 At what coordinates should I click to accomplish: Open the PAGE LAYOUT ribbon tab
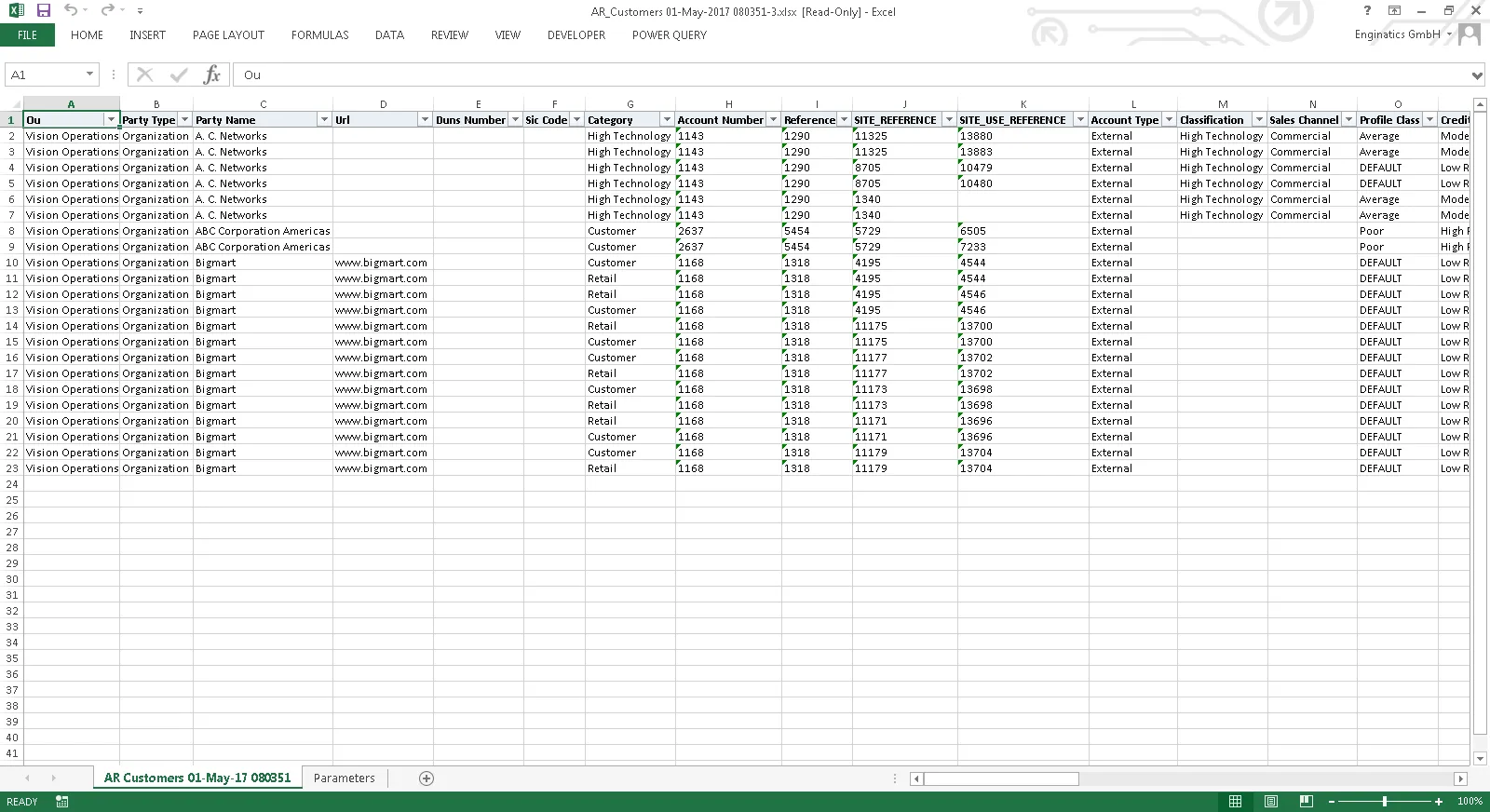(x=228, y=34)
